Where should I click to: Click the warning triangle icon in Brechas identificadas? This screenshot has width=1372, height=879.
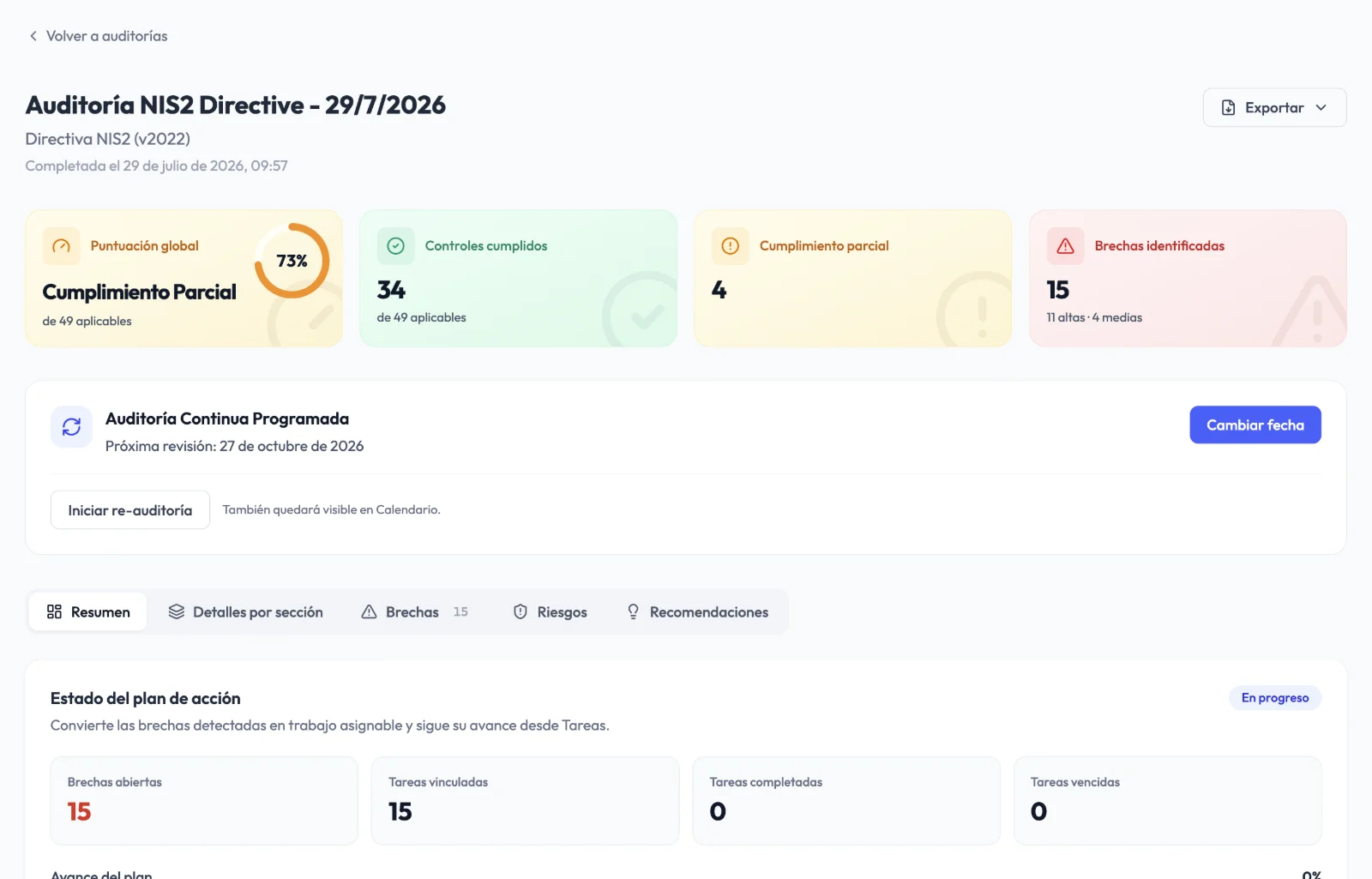point(1065,246)
